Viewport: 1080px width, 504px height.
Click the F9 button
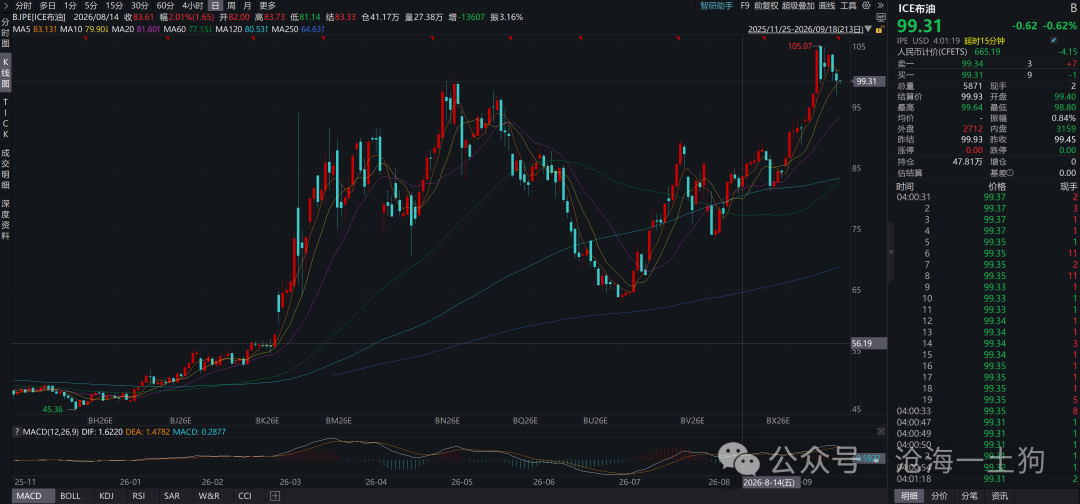point(744,5)
